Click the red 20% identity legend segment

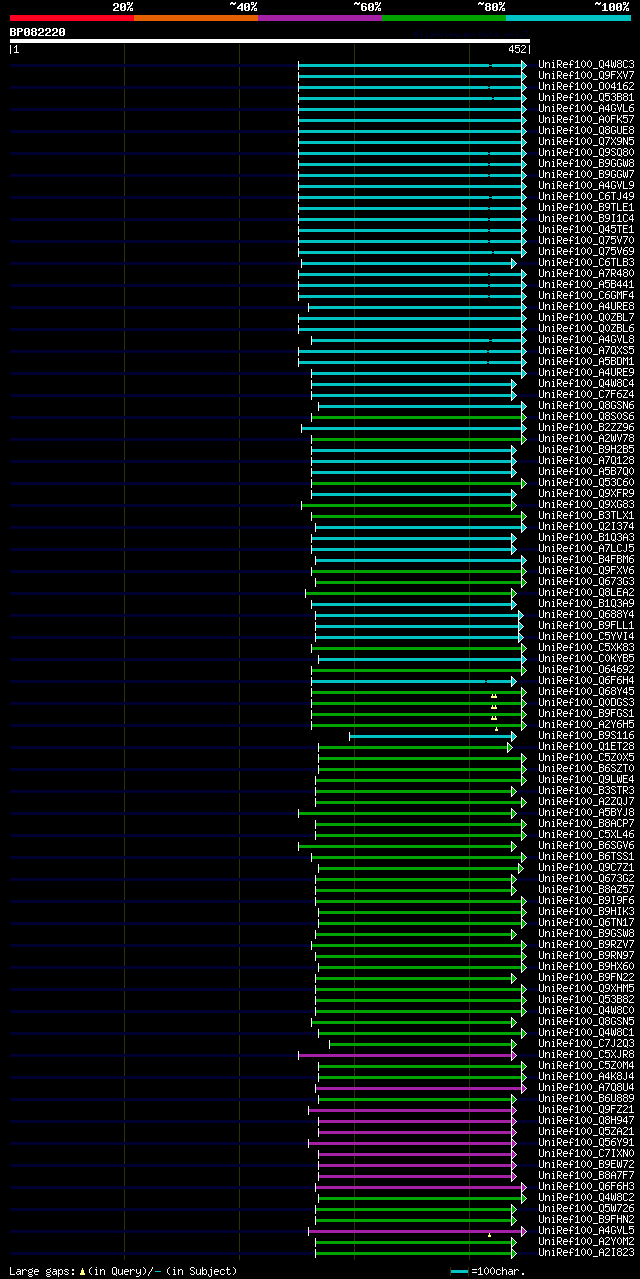pos(71,18)
